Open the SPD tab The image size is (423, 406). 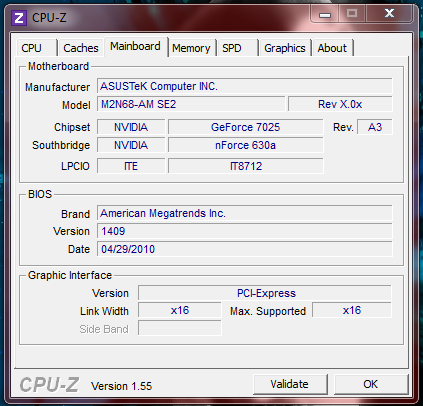237,48
